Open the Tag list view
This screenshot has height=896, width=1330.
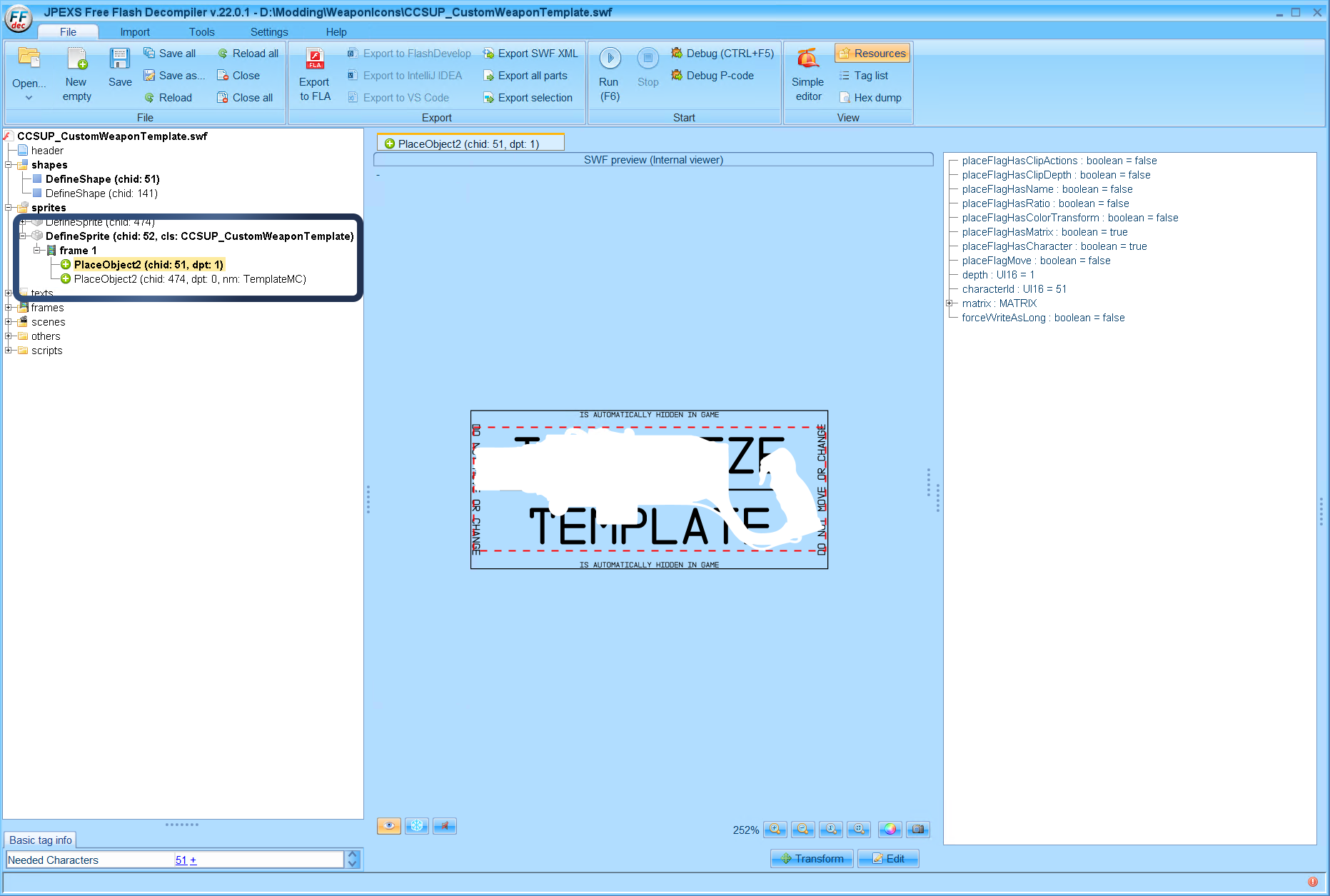point(864,75)
